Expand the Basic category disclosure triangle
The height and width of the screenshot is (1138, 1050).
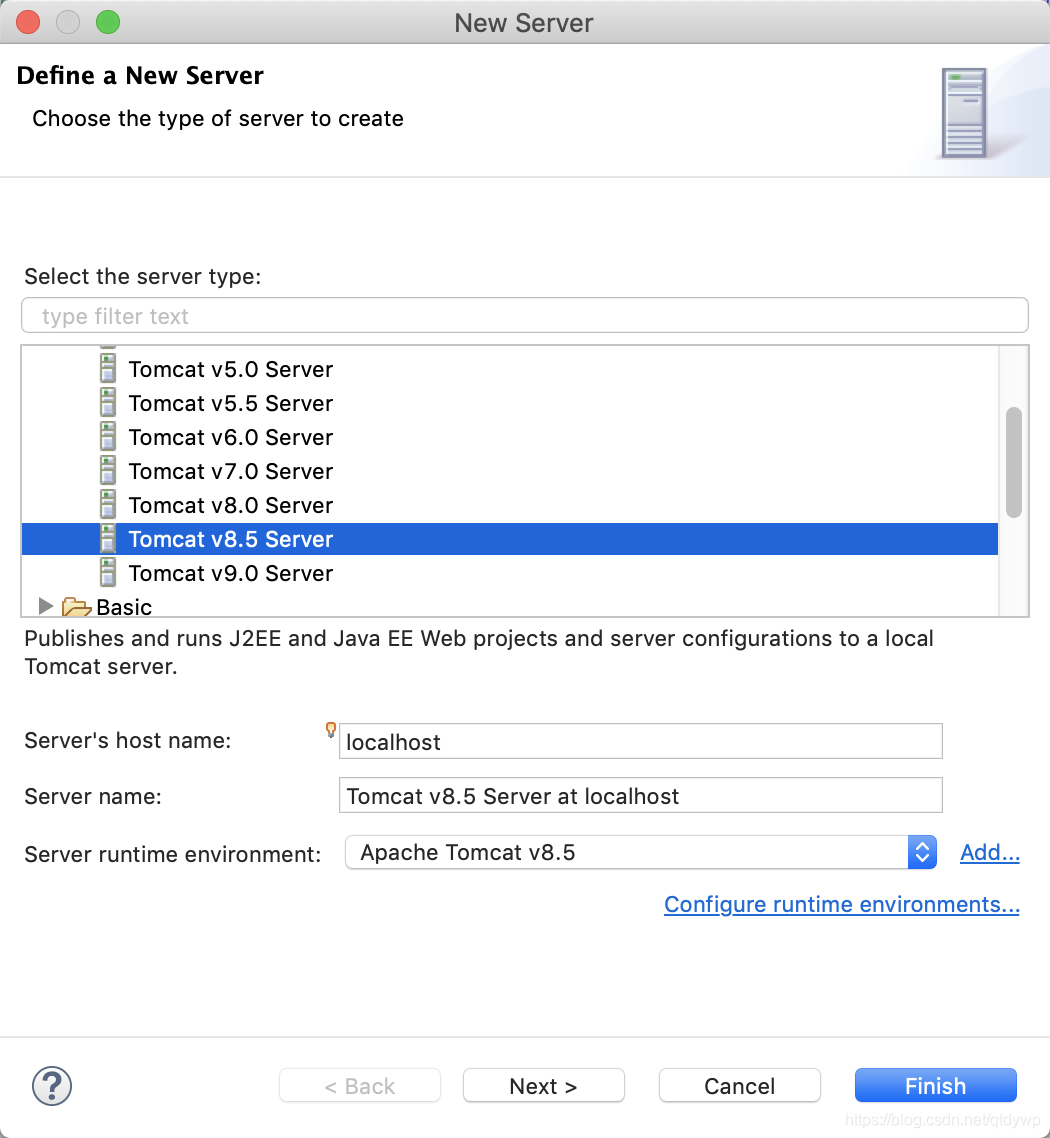coord(45,606)
